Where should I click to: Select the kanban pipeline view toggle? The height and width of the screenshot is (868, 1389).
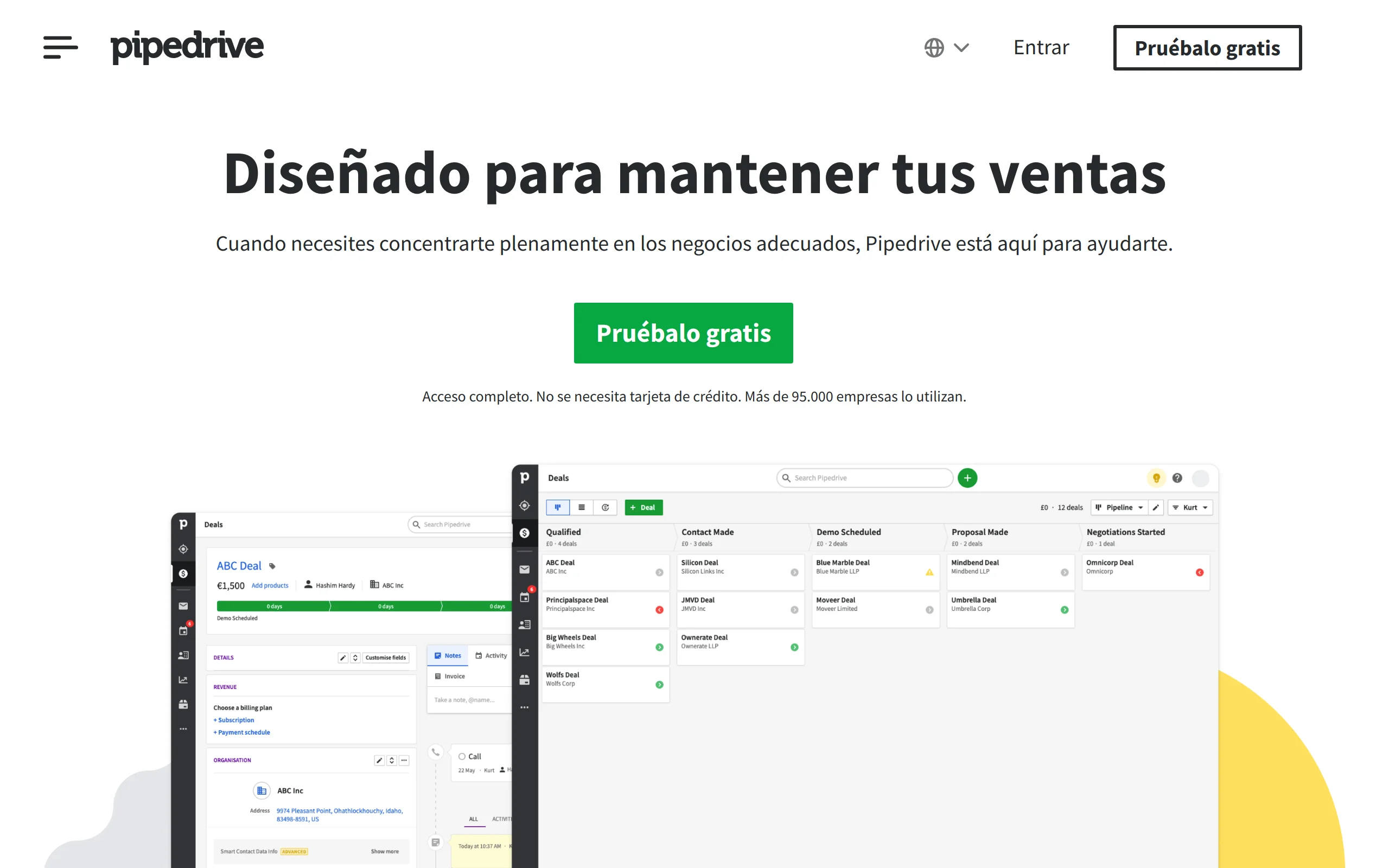(557, 507)
